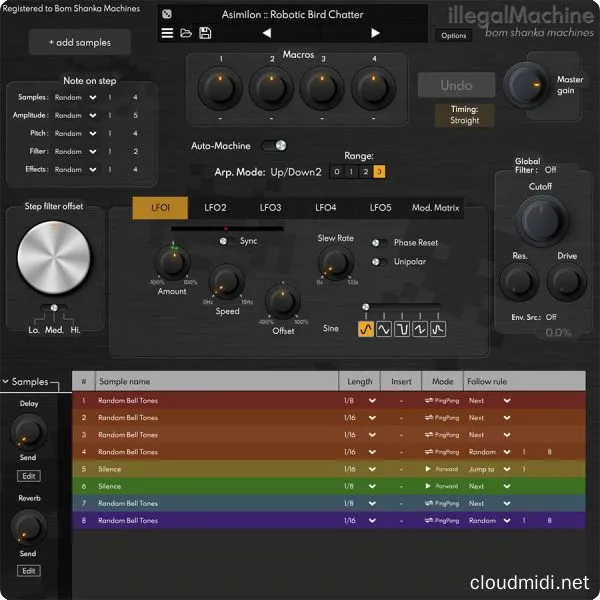600x600 pixels.
Task: Toggle the Lo/Med/Hi filter switch
Action: click(x=54, y=308)
